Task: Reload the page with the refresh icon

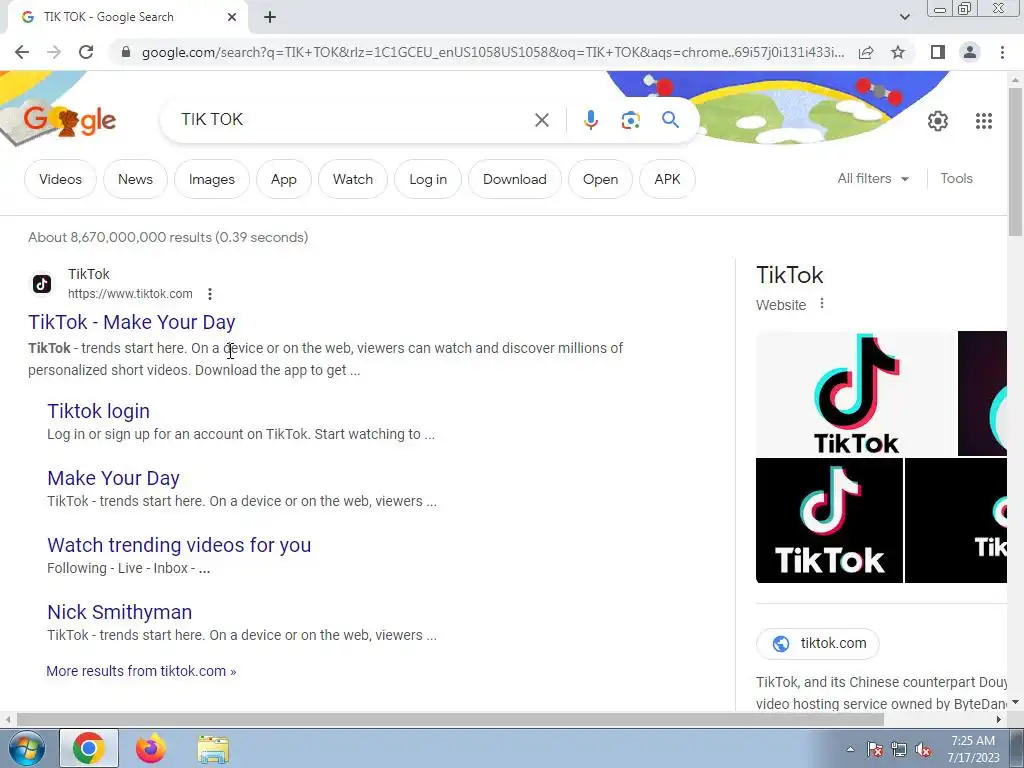Action: coord(86,52)
